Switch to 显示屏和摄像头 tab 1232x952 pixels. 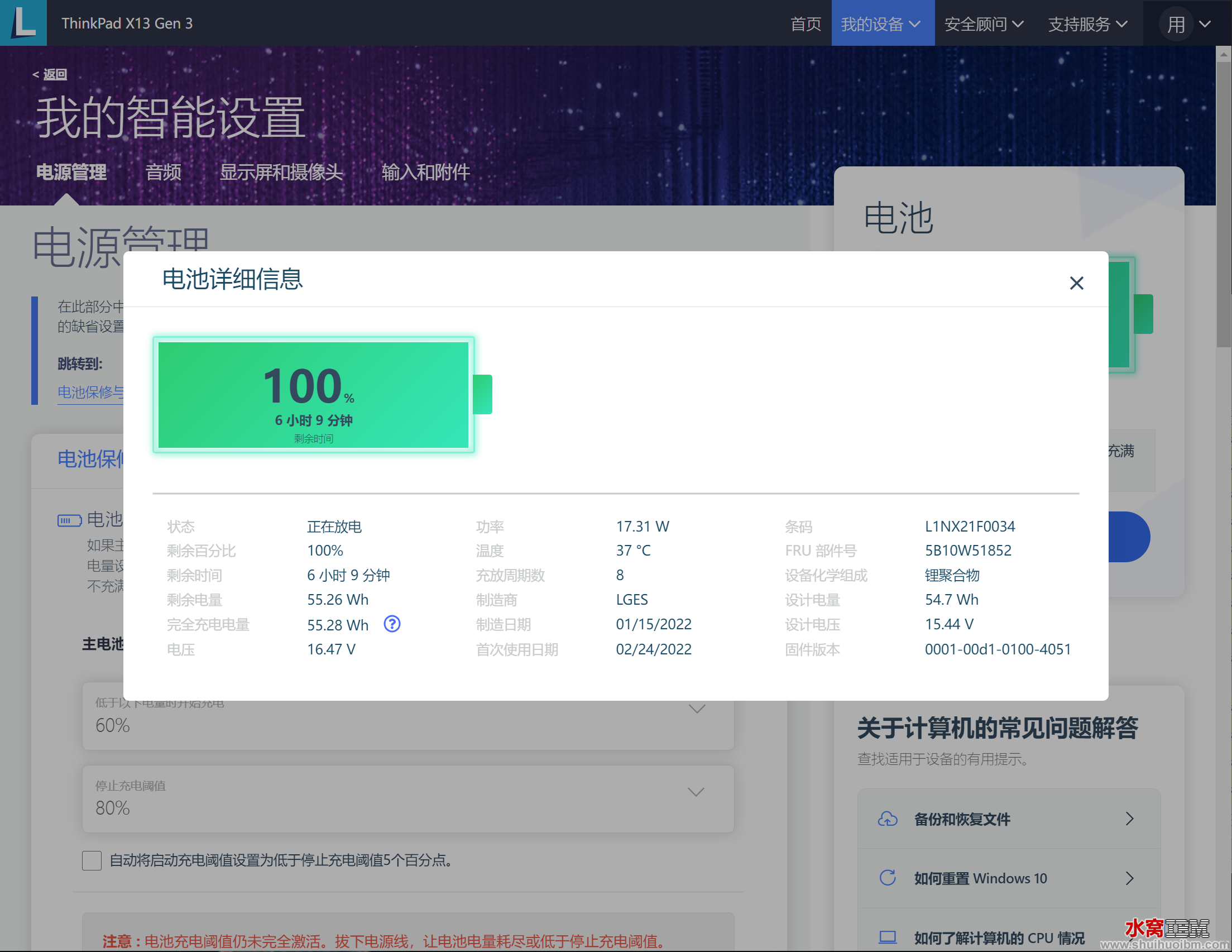281,172
